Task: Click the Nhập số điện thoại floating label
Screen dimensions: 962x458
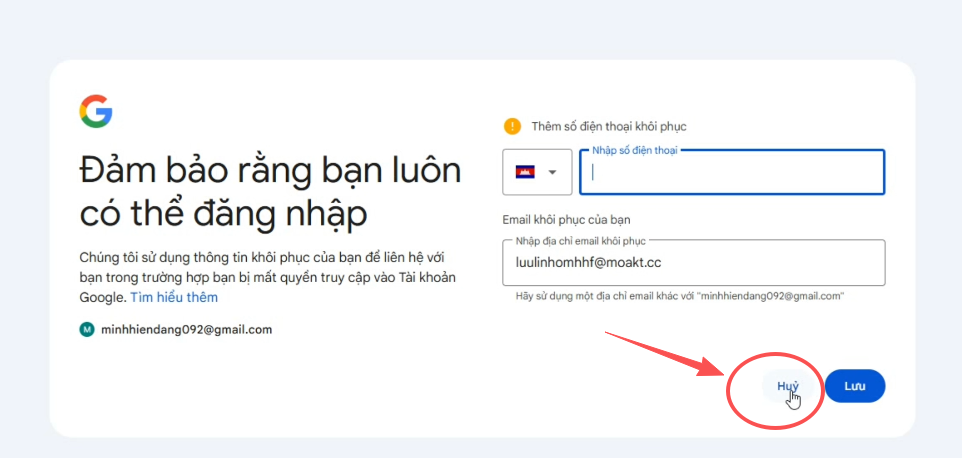Action: [636, 150]
